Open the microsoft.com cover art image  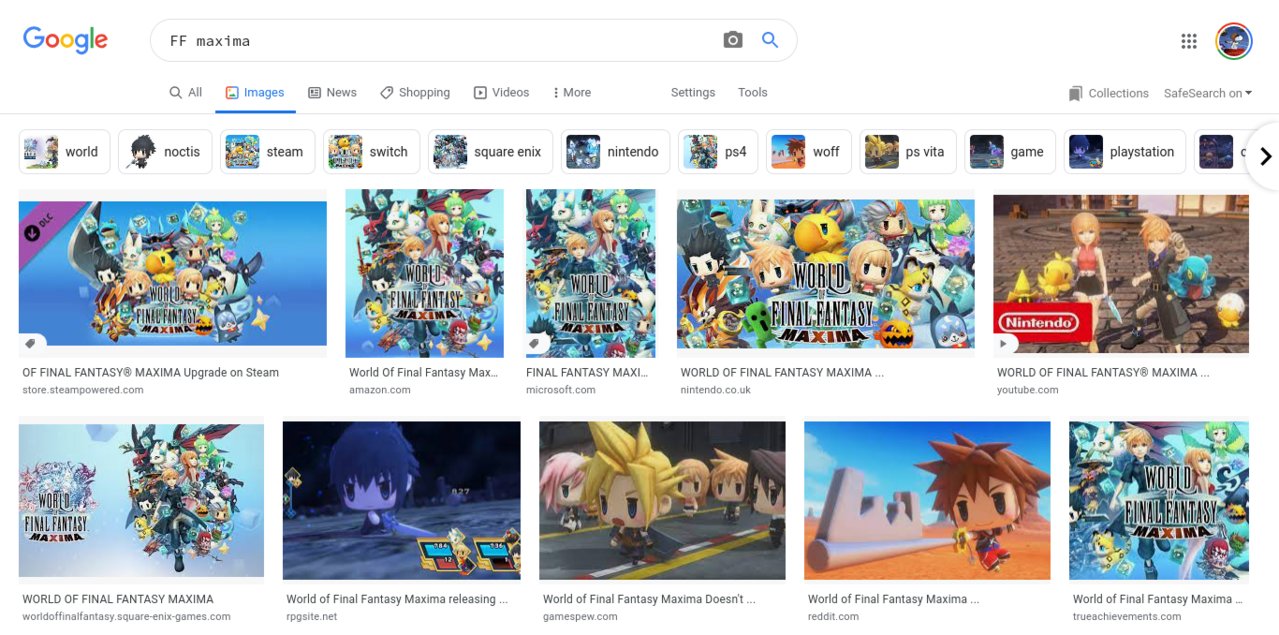(x=591, y=273)
